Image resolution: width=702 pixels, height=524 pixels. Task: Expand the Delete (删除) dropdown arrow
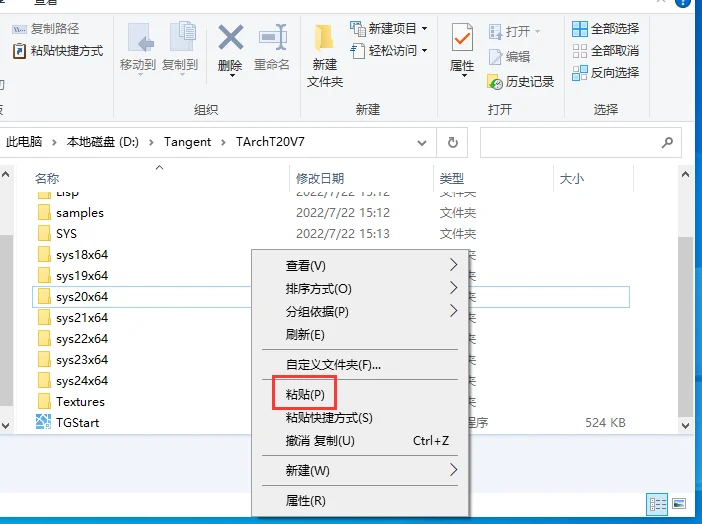click(232, 76)
